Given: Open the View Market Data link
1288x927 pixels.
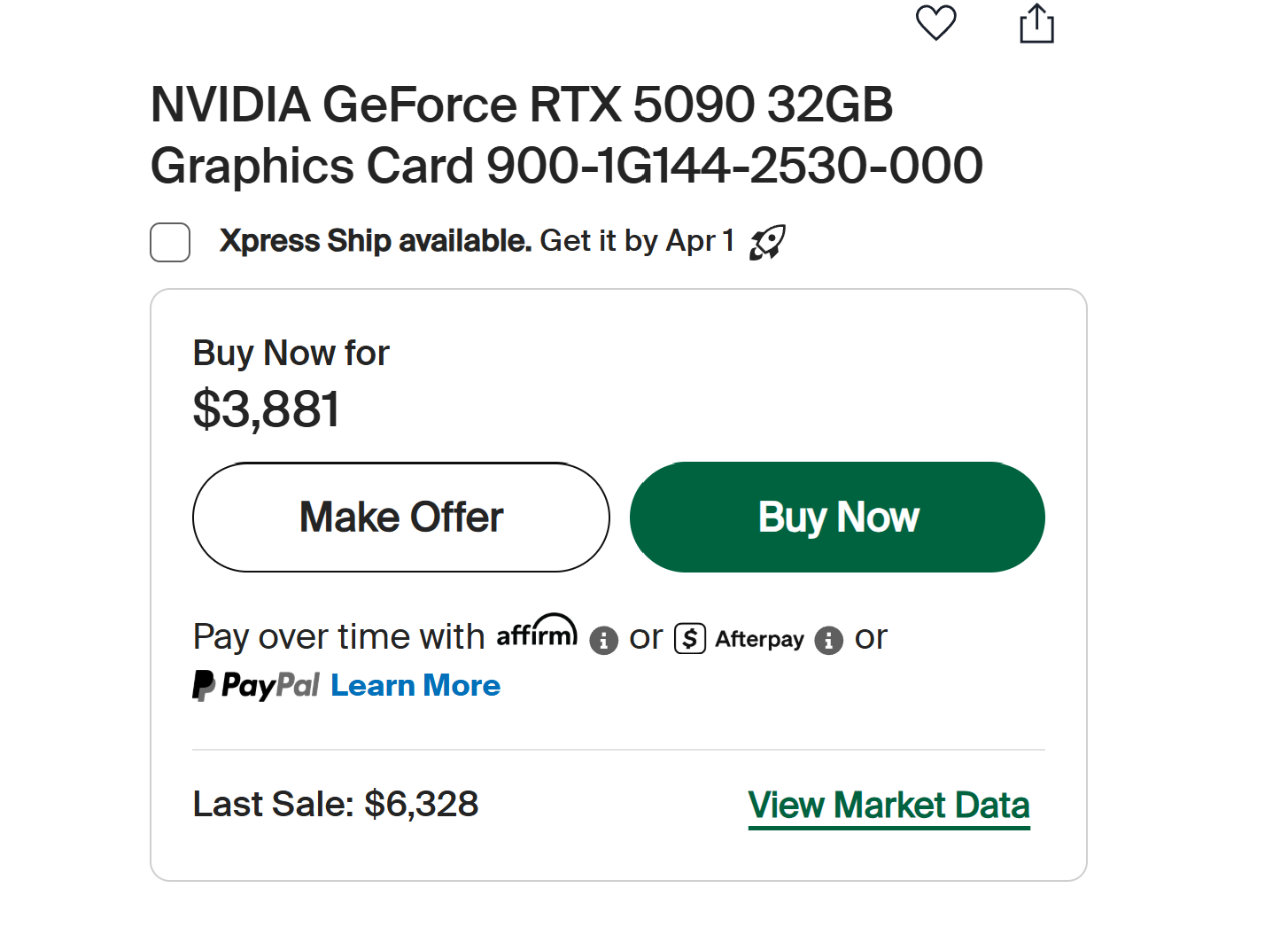Looking at the screenshot, I should click(x=888, y=806).
